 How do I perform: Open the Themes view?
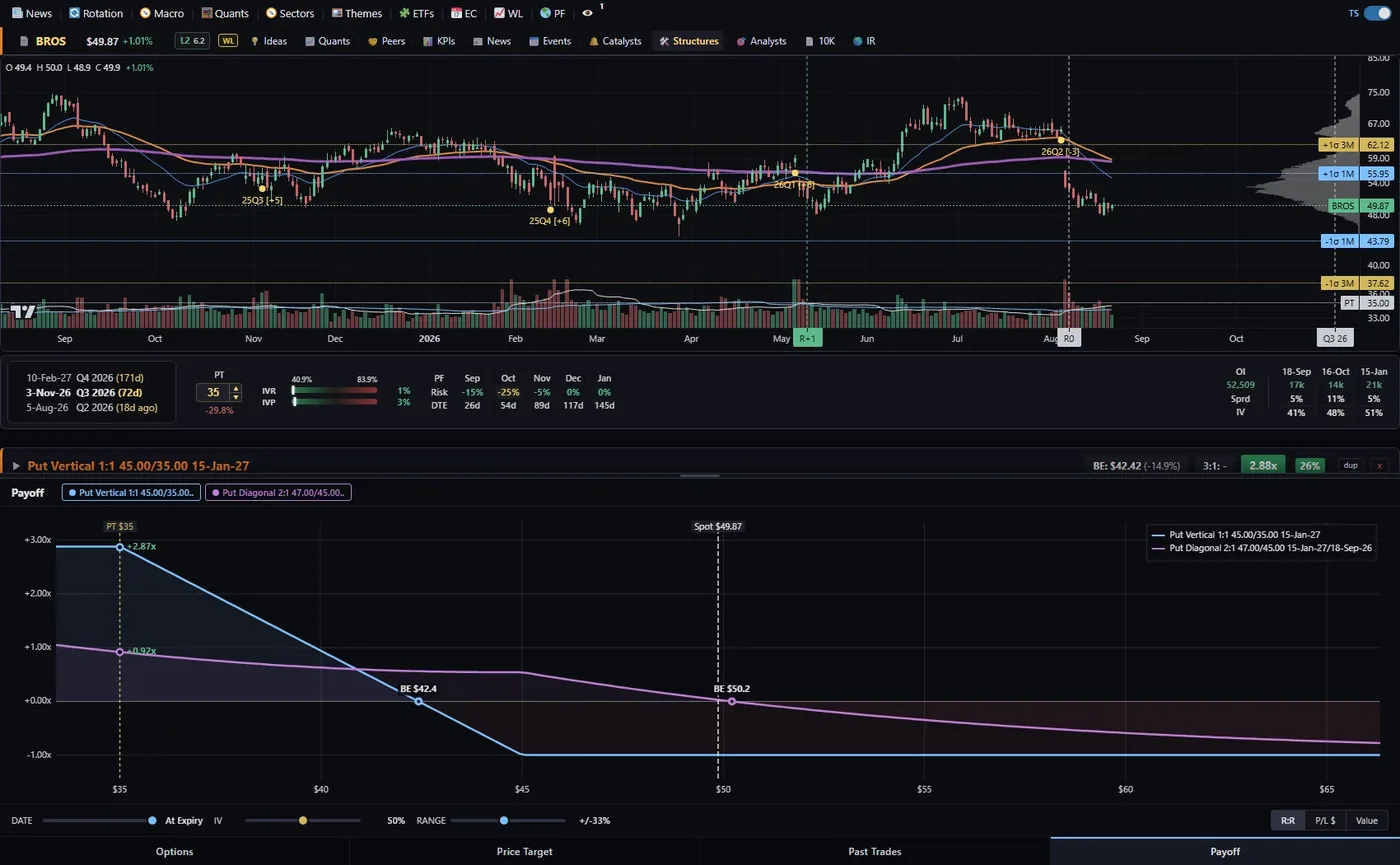click(x=357, y=13)
